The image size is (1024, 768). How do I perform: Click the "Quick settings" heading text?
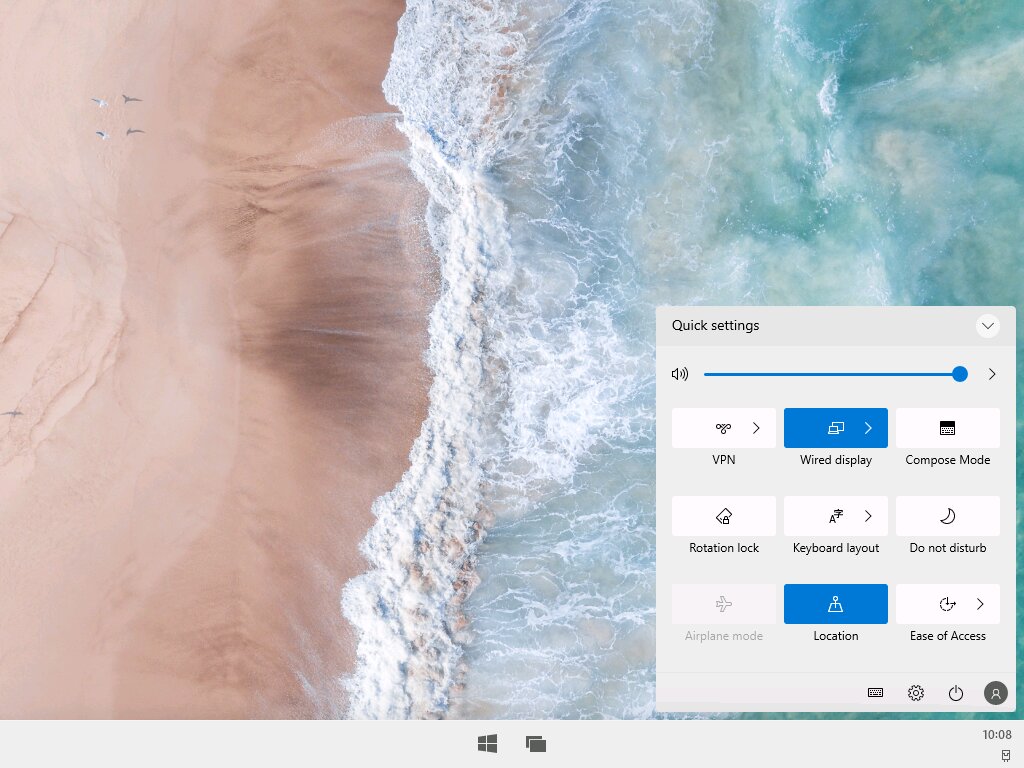[x=715, y=325]
